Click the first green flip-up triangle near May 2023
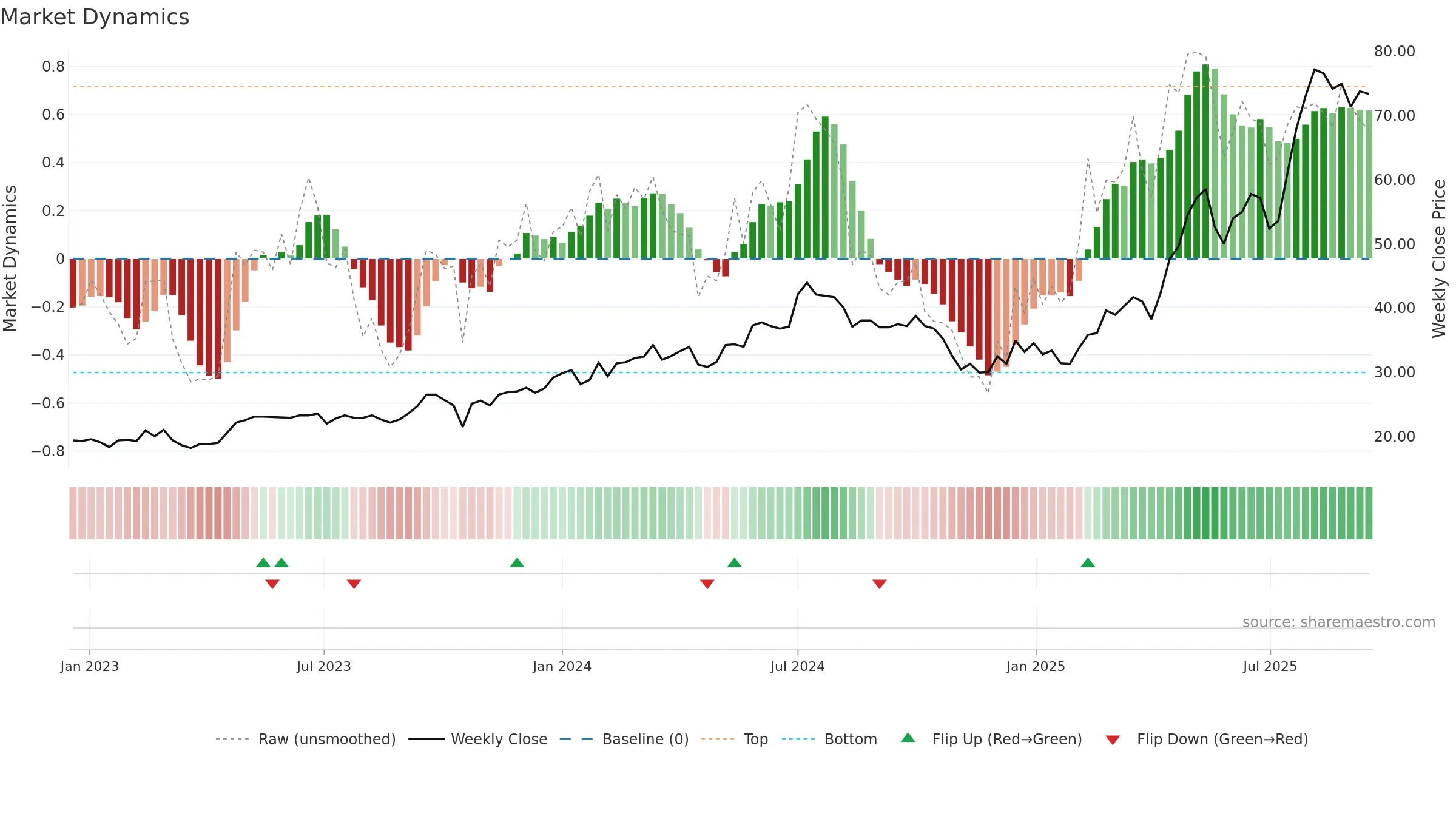 pyautogui.click(x=263, y=562)
